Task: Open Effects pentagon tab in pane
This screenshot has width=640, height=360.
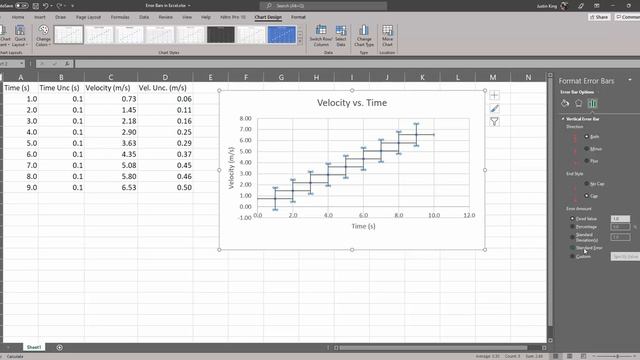Action: pos(578,103)
